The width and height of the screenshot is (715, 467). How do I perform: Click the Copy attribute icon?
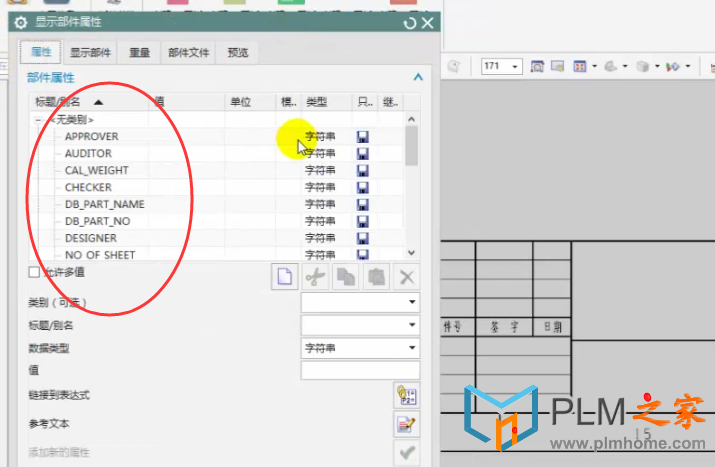pos(346,276)
